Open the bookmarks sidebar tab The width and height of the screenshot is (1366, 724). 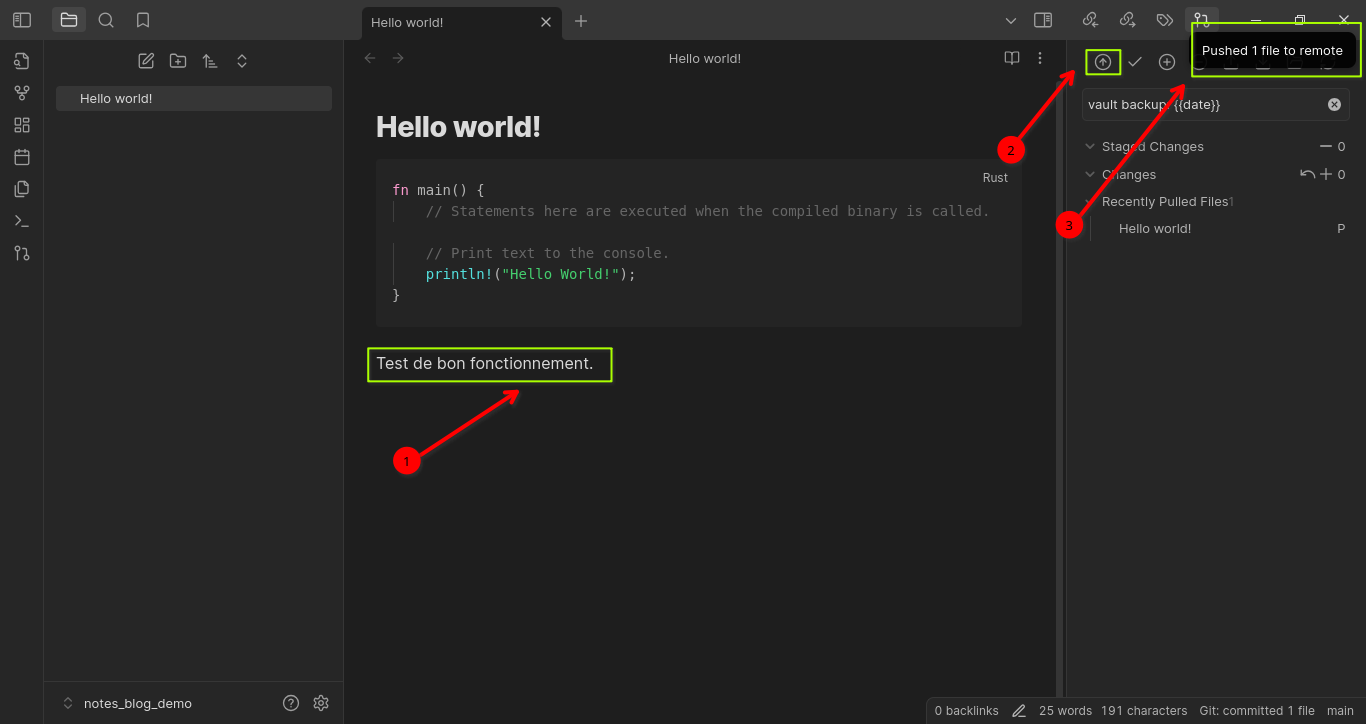coord(143,20)
